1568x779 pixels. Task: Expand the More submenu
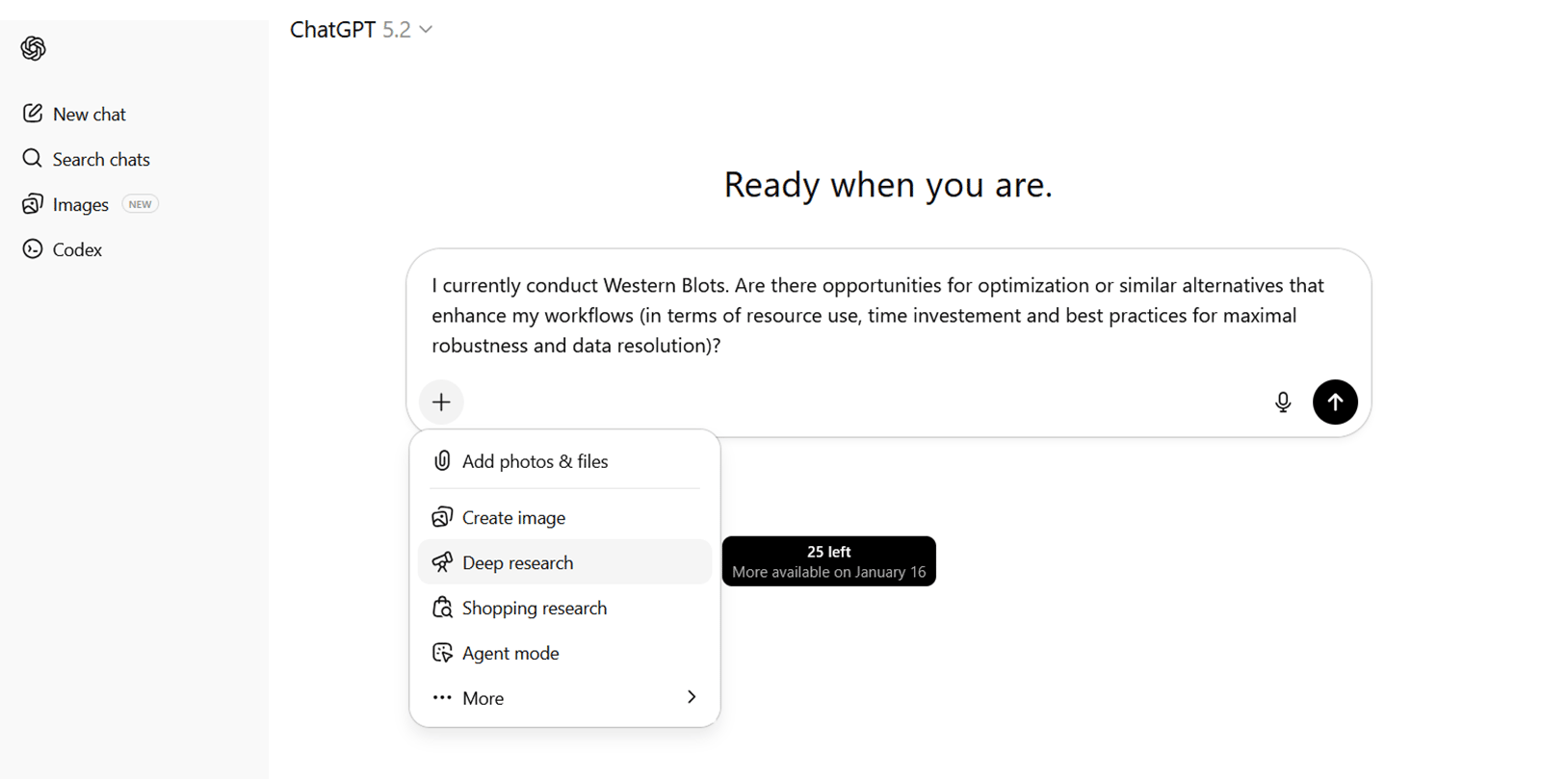[483, 698]
